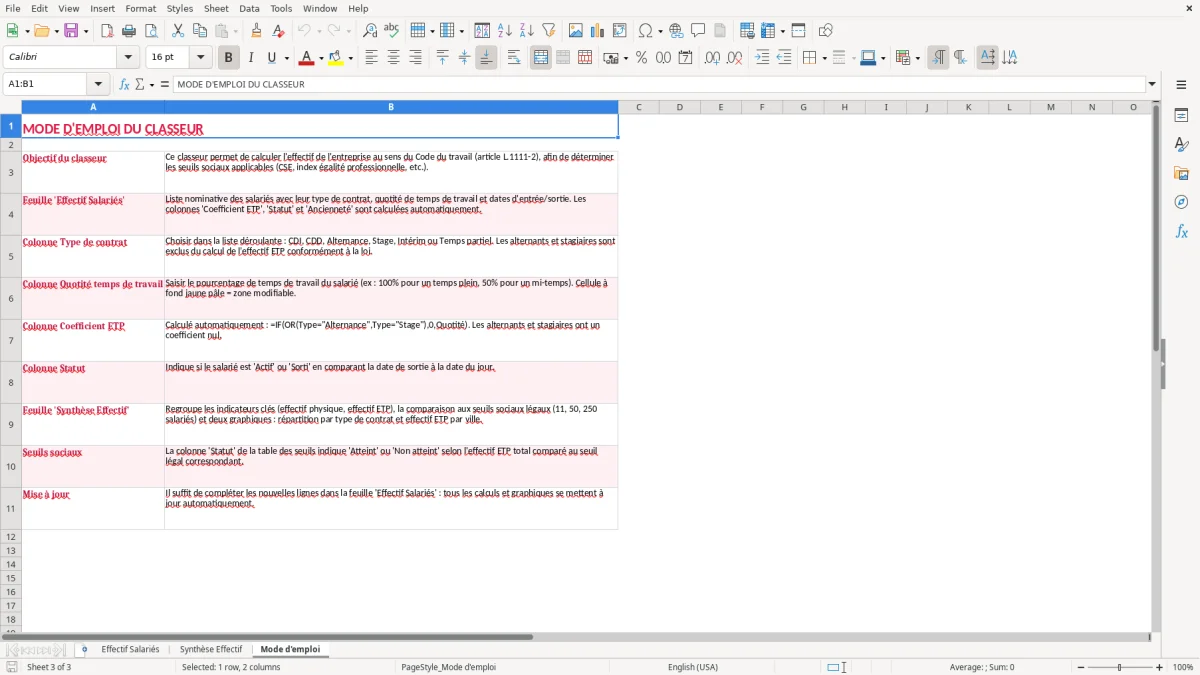Image resolution: width=1200 pixels, height=675 pixels.
Task: Click the 100% zoom level
Action: tap(1183, 667)
